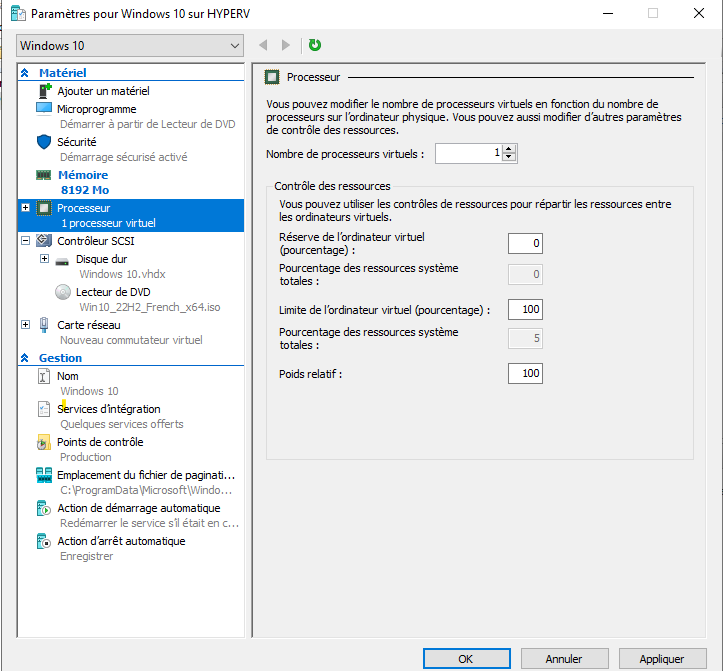Expand the Processeur tree node
The image size is (723, 671).
coord(25,208)
